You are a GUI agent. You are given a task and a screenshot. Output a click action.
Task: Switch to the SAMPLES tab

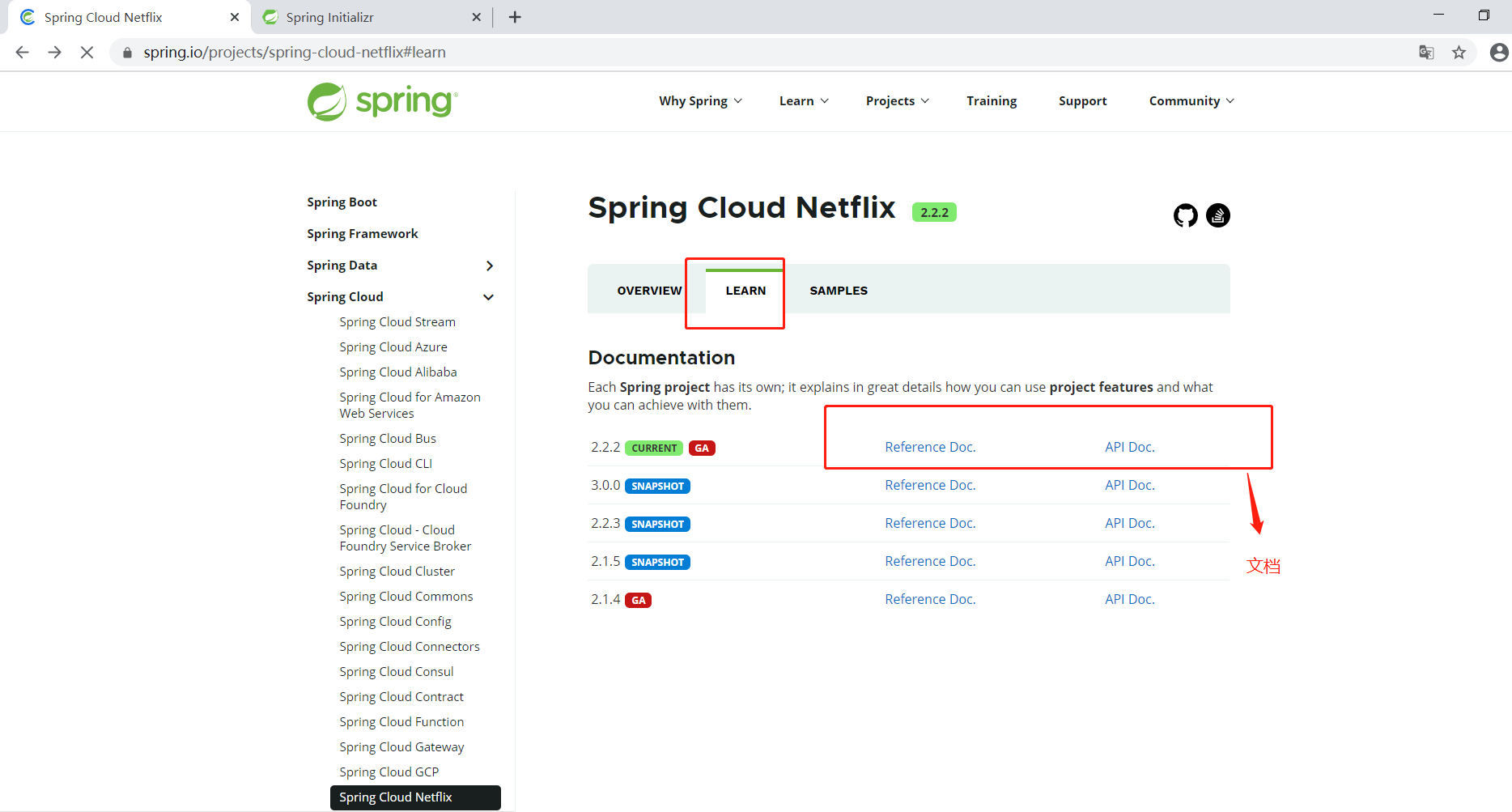(839, 291)
